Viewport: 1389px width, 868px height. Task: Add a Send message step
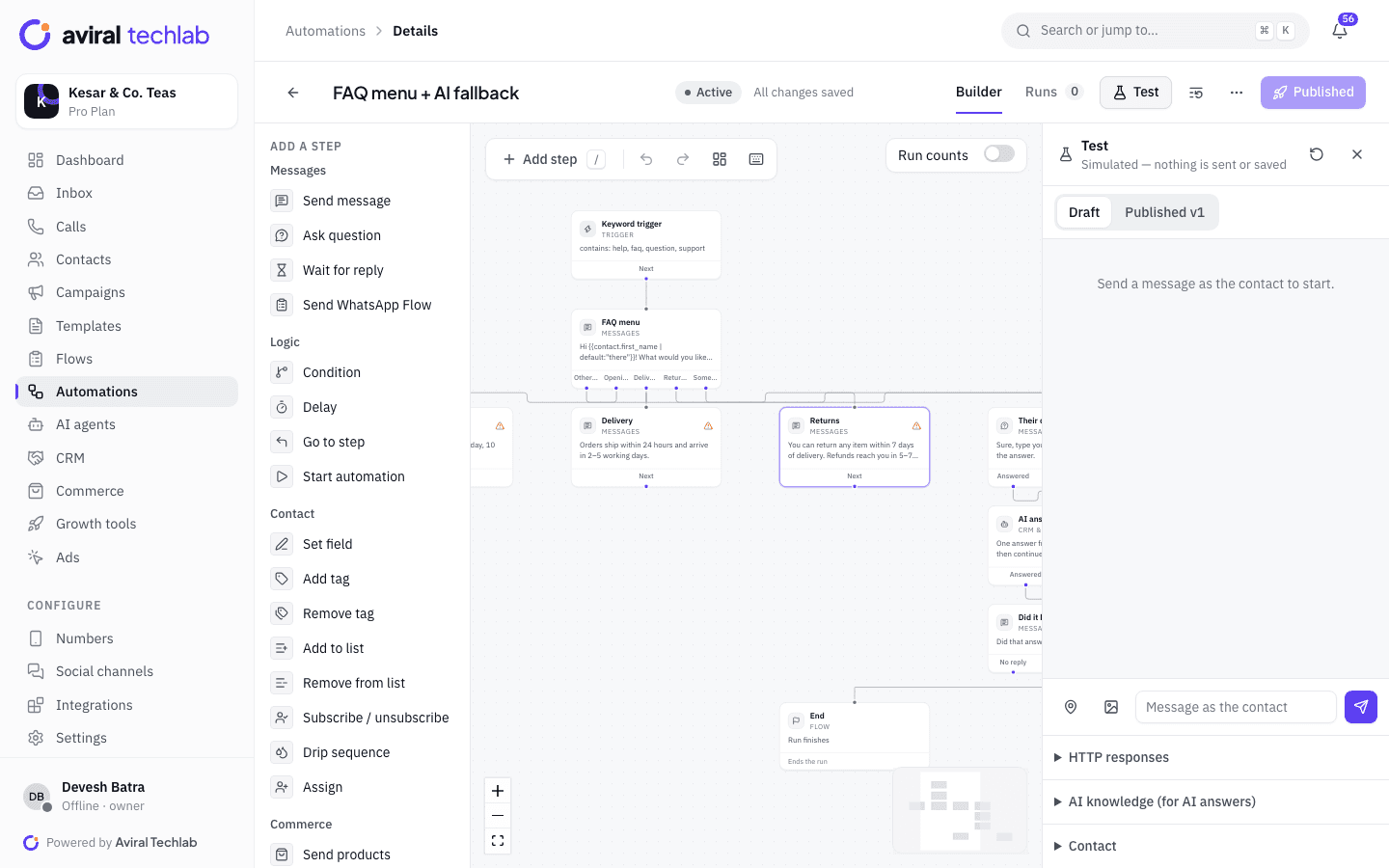pyautogui.click(x=361, y=201)
